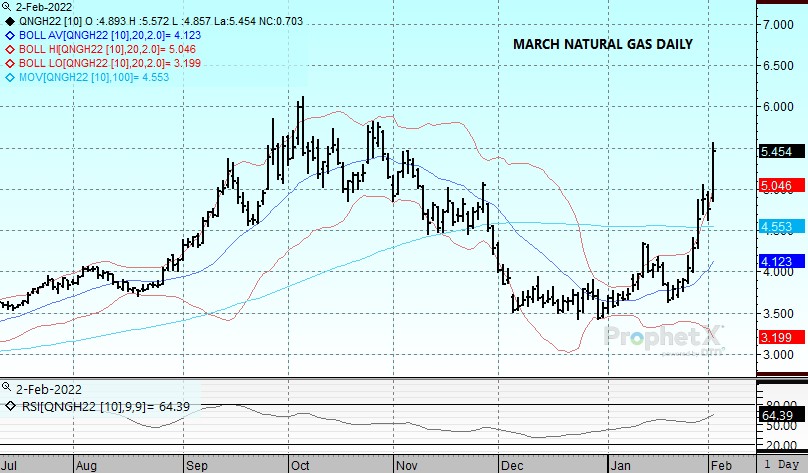Click the 64.39 RSI value label
This screenshot has width=808, height=473.
point(776,413)
